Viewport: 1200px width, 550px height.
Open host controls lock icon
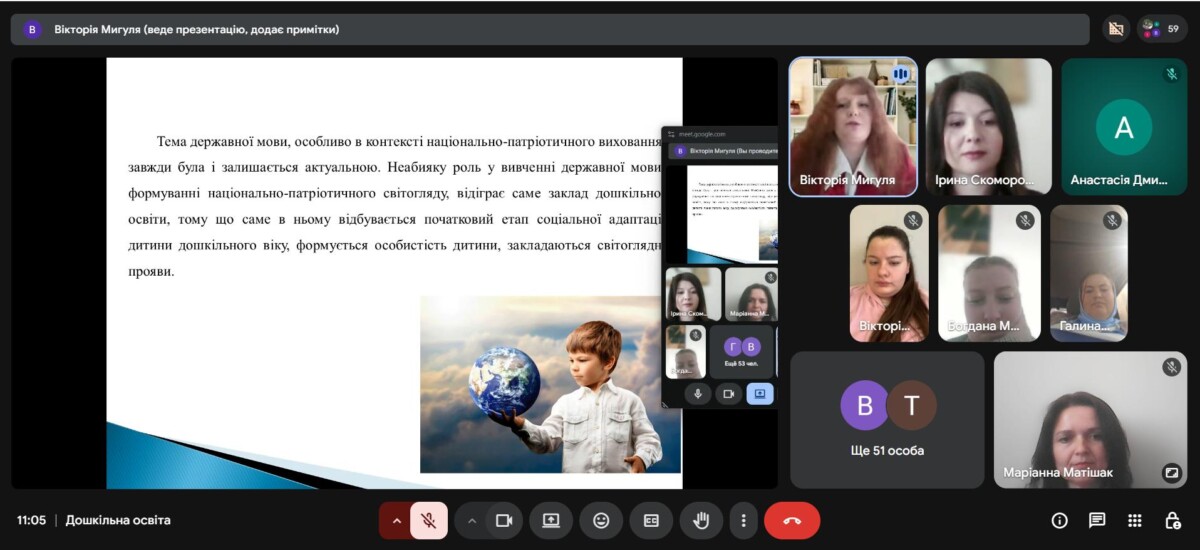(1173, 521)
